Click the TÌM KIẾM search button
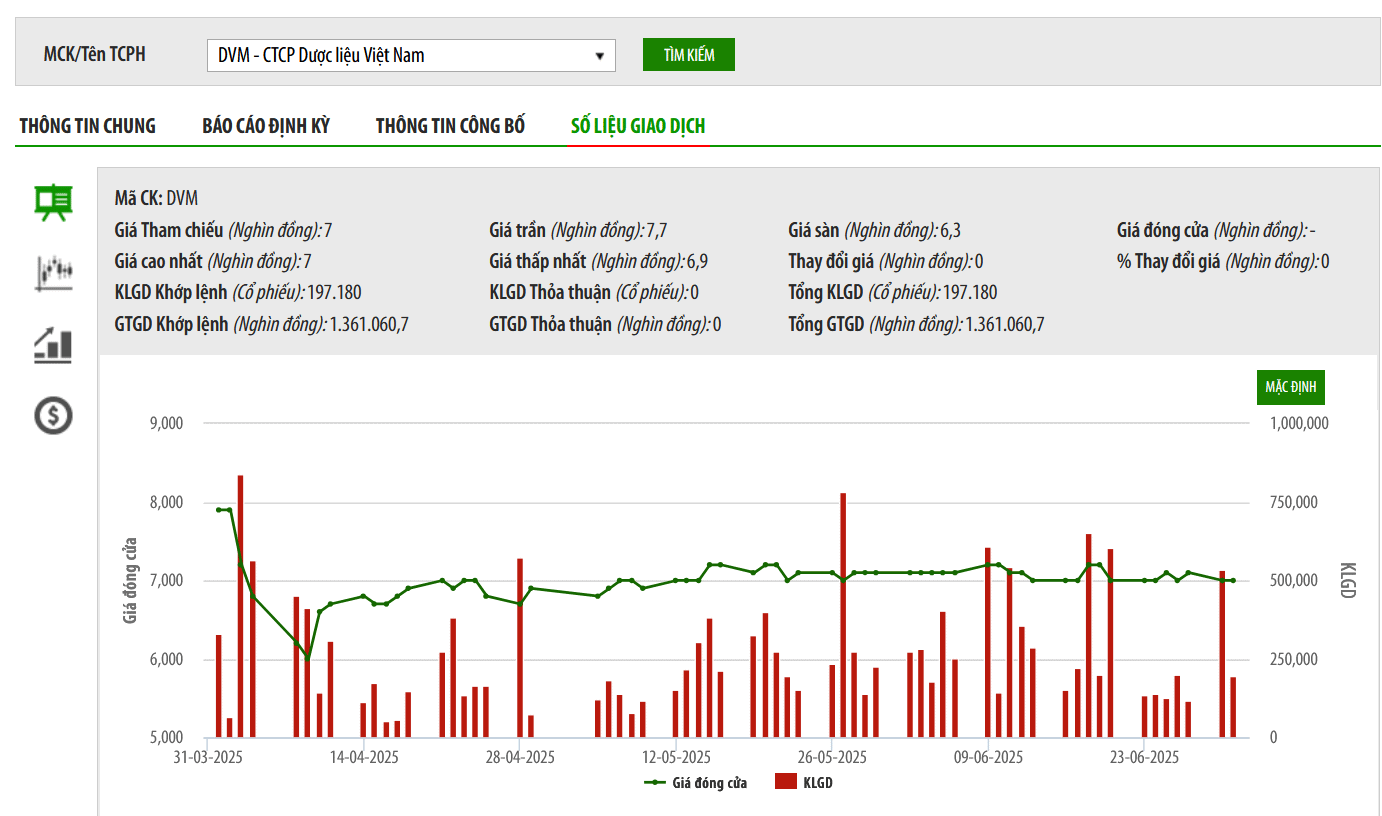 tap(689, 55)
